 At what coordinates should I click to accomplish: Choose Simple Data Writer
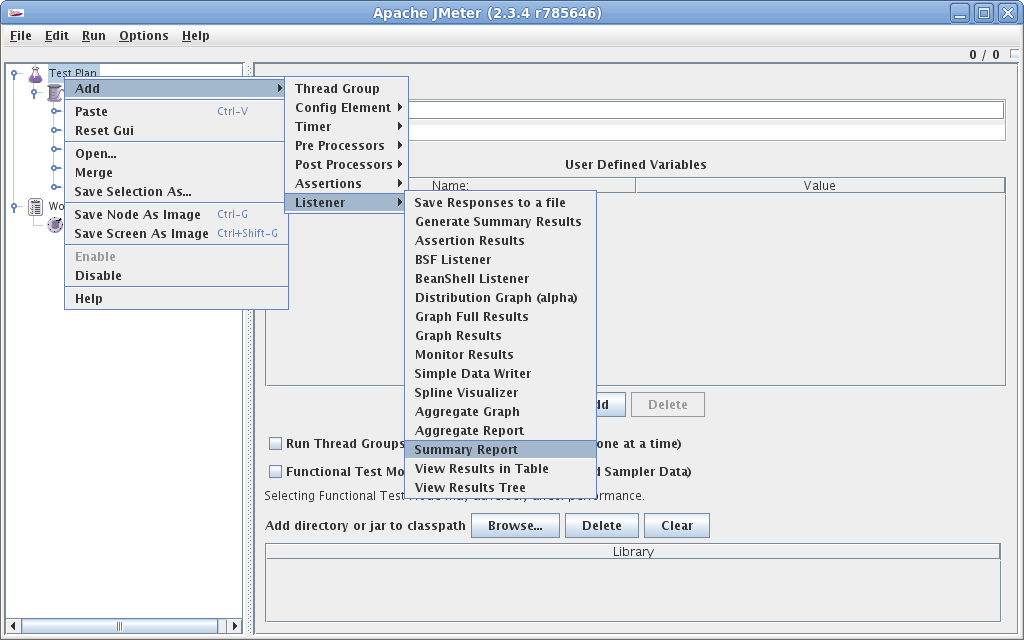tap(500, 374)
